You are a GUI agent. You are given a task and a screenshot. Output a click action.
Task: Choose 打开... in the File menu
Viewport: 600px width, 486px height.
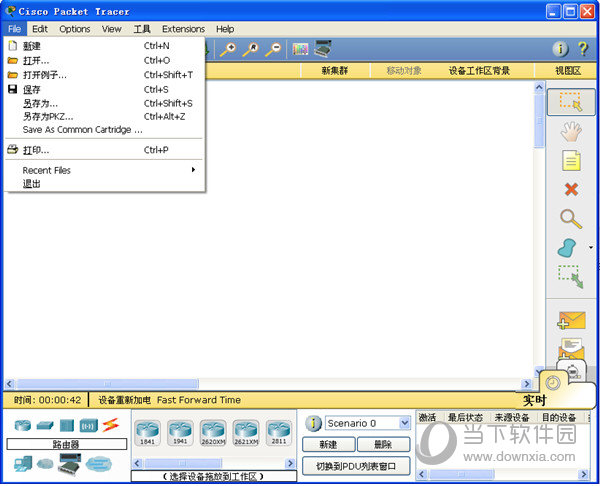tap(104, 60)
